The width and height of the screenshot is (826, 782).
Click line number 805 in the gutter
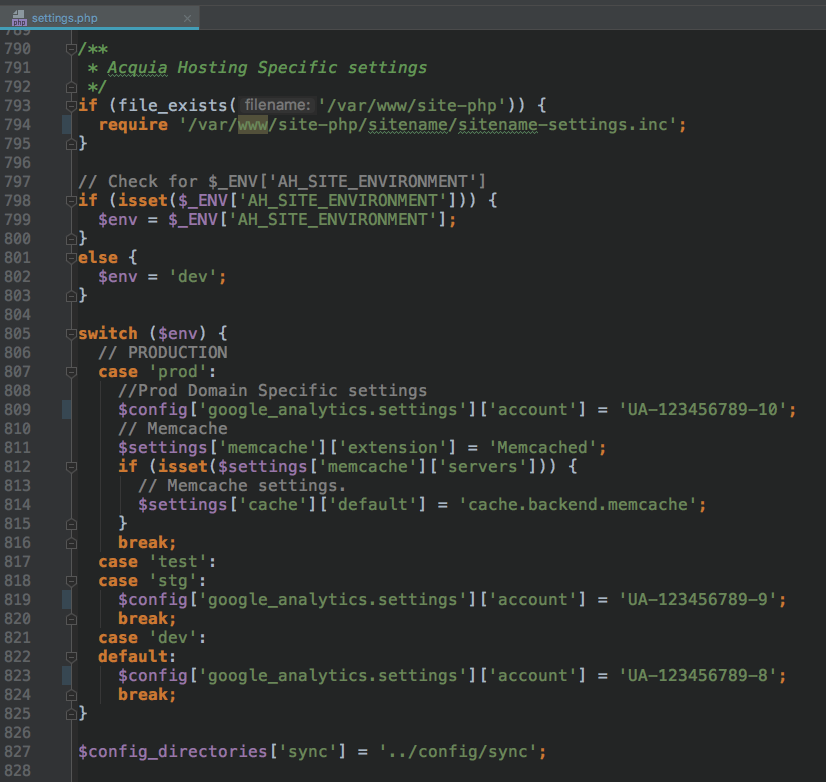[17, 334]
